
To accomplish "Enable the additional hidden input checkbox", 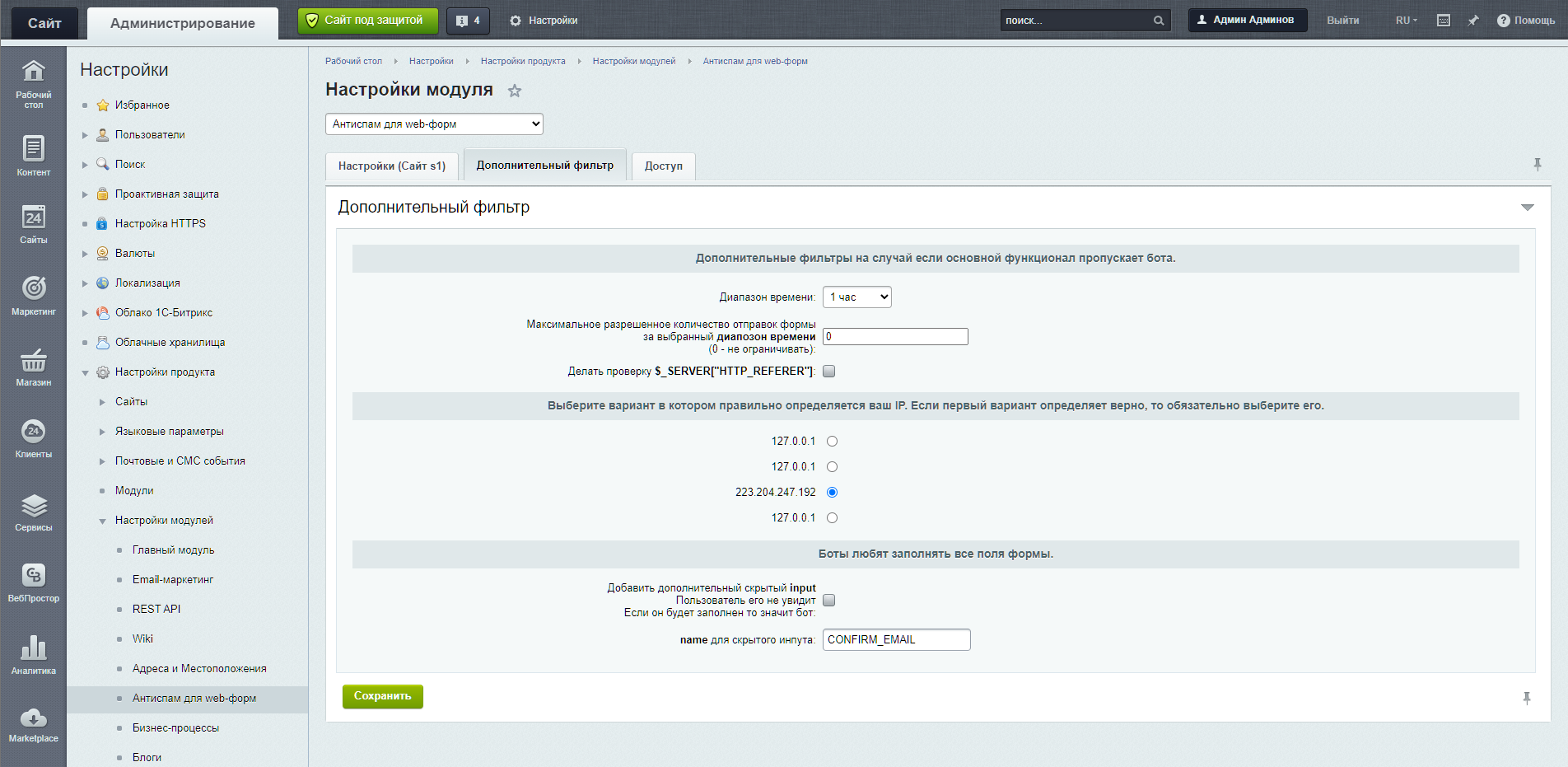I will [x=829, y=600].
